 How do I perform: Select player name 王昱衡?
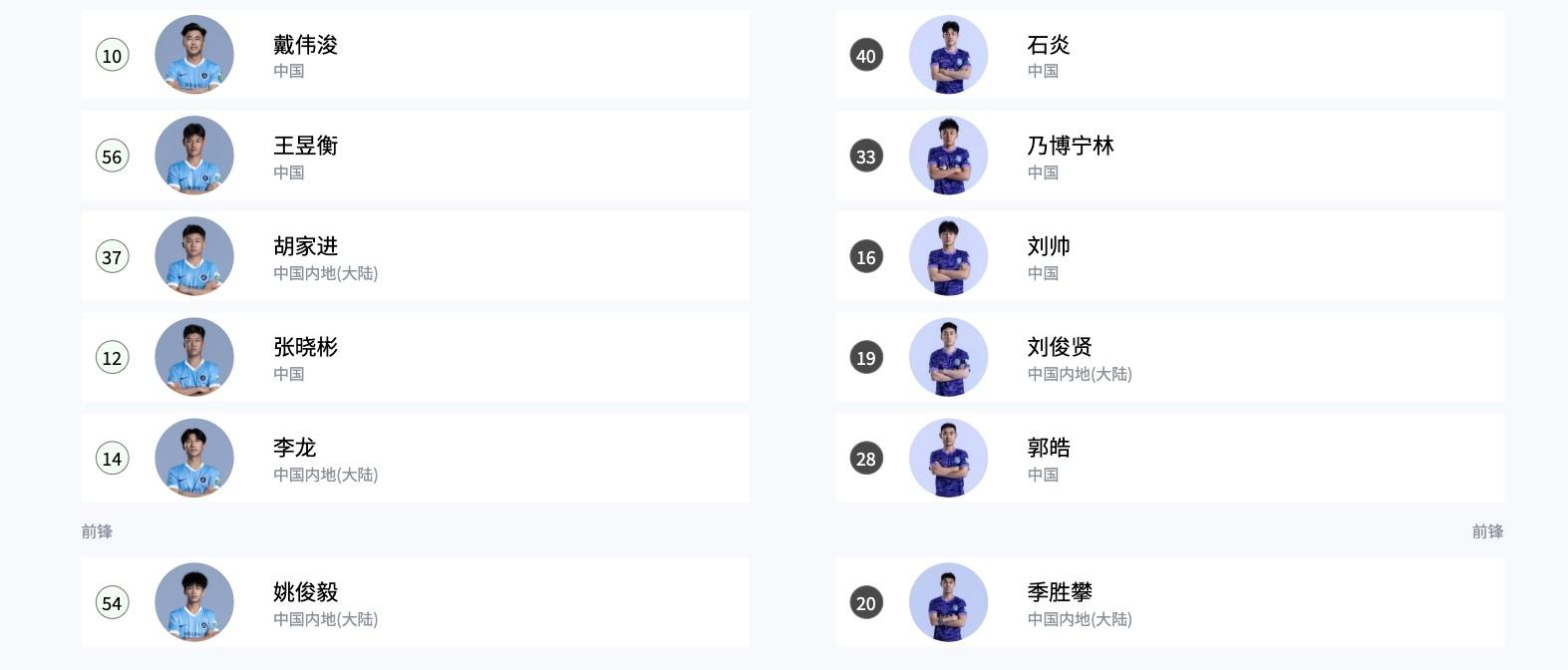(306, 146)
